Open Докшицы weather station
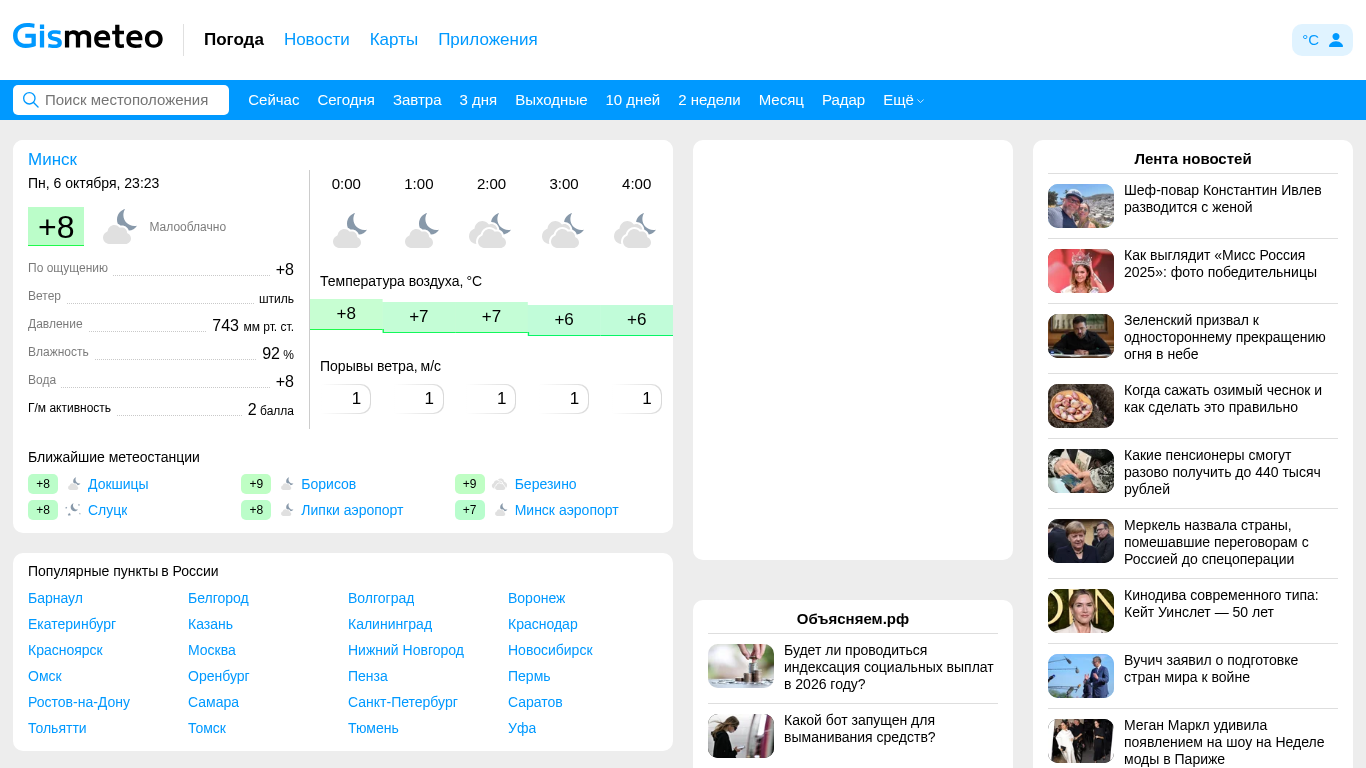 point(118,484)
